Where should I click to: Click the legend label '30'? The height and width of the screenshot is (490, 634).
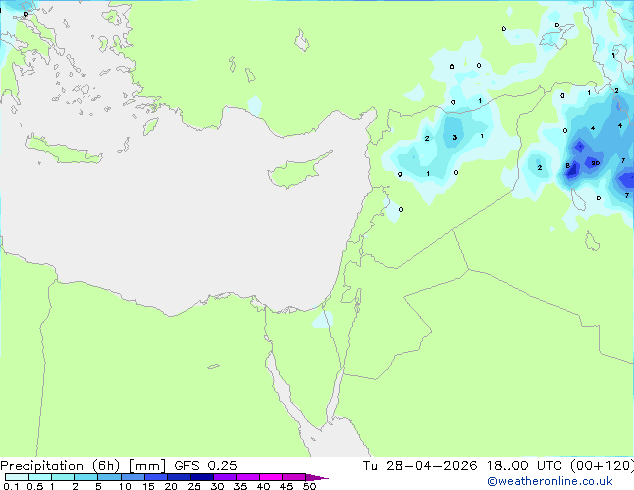click(x=217, y=486)
